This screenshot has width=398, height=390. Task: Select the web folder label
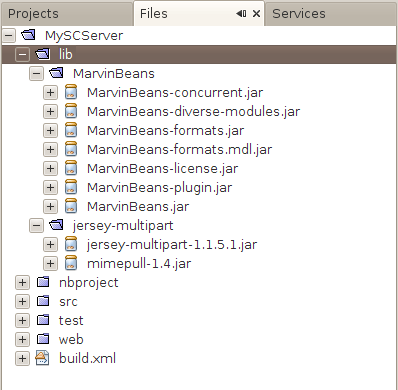point(71,340)
